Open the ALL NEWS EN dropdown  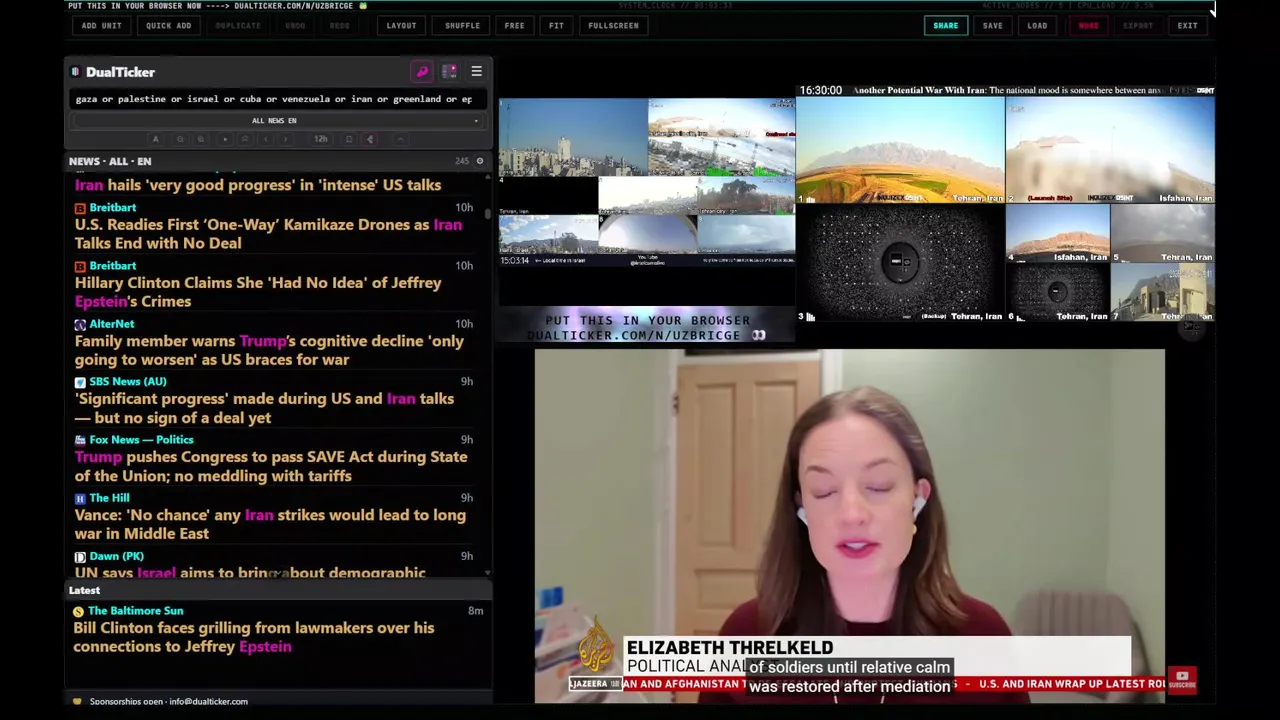tap(274, 121)
